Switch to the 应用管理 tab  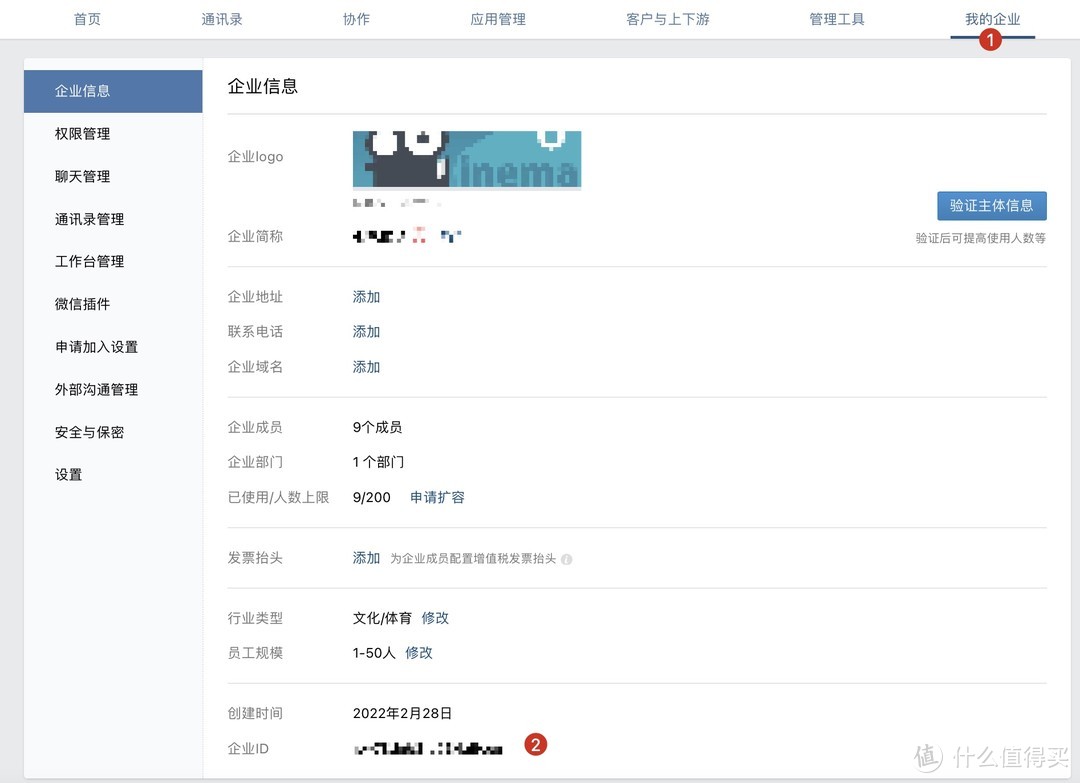click(x=497, y=18)
